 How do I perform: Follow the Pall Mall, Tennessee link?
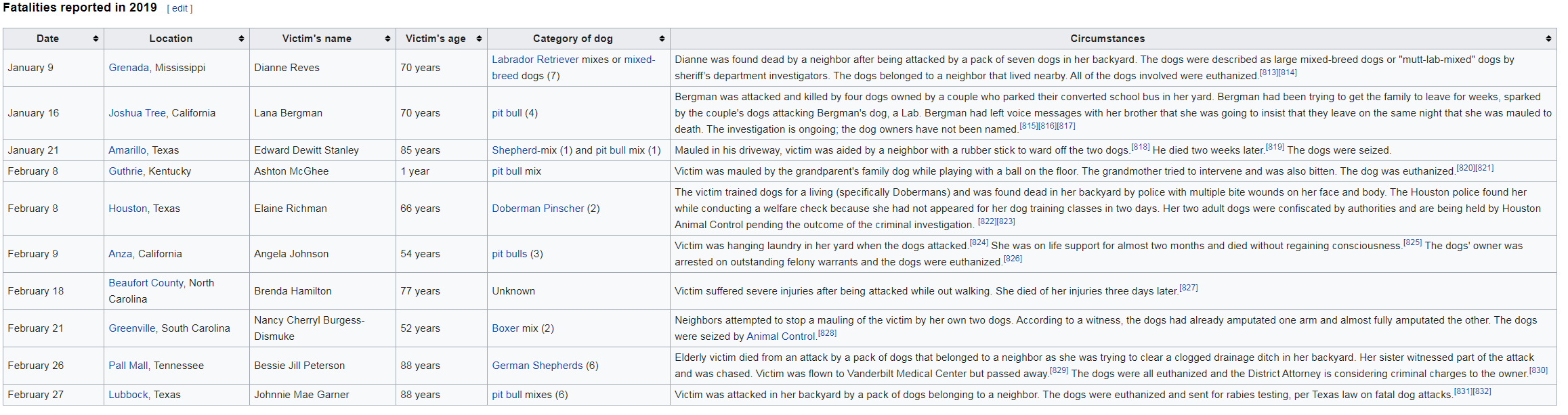(129, 366)
